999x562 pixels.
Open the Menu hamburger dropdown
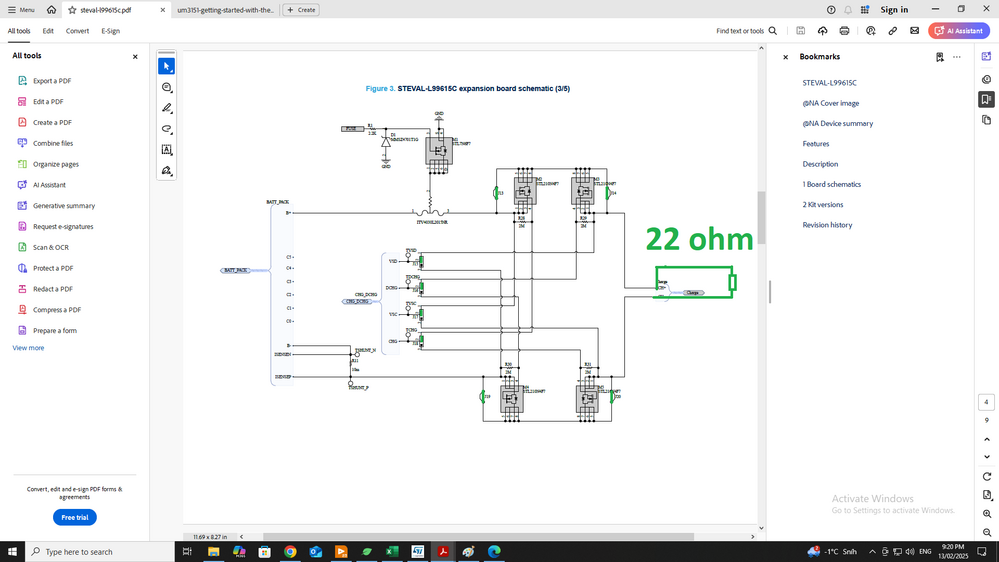[21, 10]
